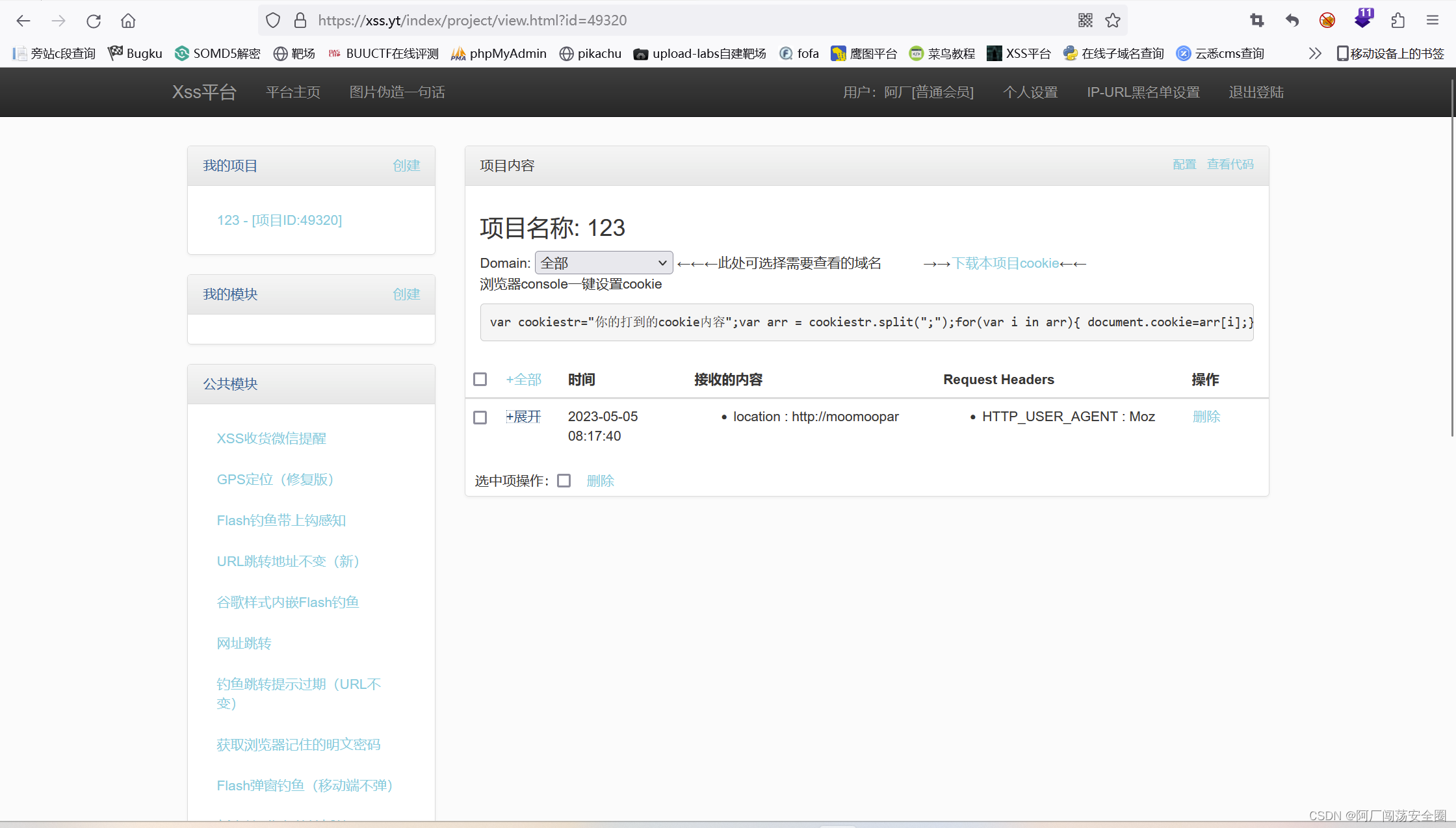The width and height of the screenshot is (1456, 828).
Task: Bookmark this page via the star icon
Action: click(x=1113, y=20)
